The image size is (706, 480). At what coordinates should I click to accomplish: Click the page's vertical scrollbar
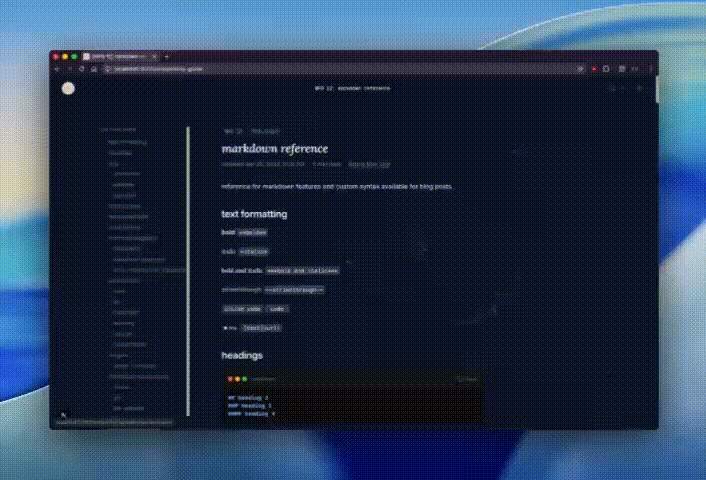point(656,92)
